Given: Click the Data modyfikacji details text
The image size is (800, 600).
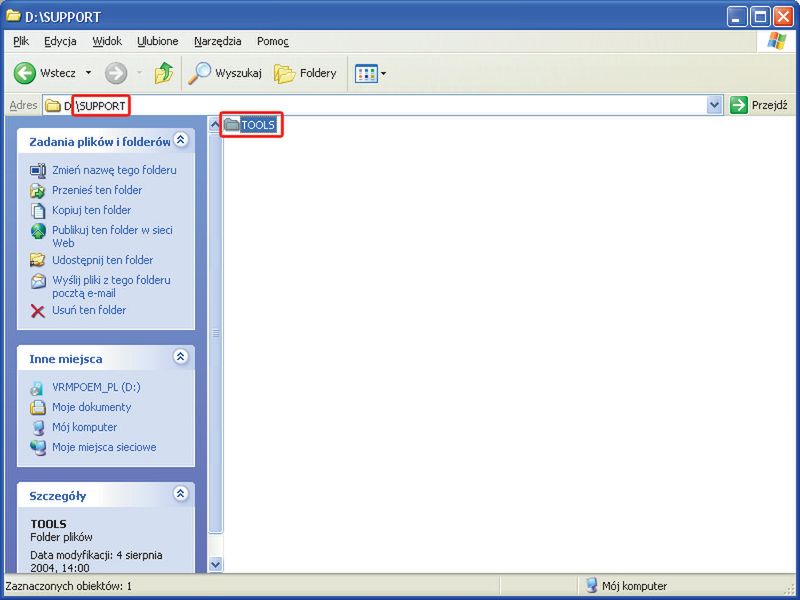Looking at the screenshot, I should click(x=96, y=561).
